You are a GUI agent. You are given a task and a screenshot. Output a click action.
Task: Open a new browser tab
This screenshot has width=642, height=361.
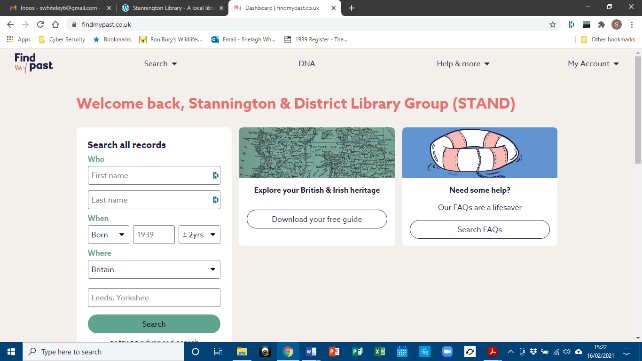tap(351, 8)
